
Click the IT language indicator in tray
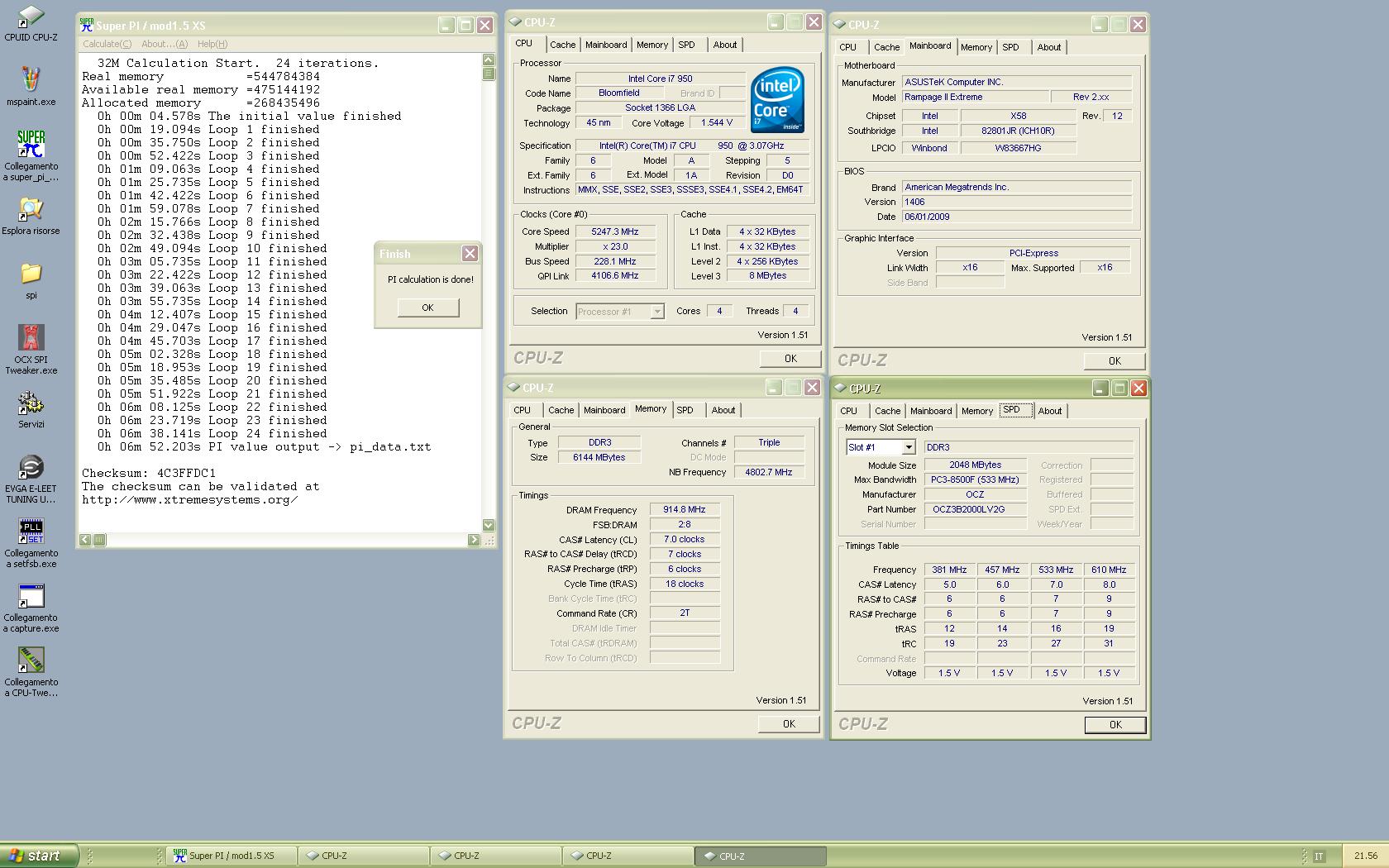click(1319, 856)
